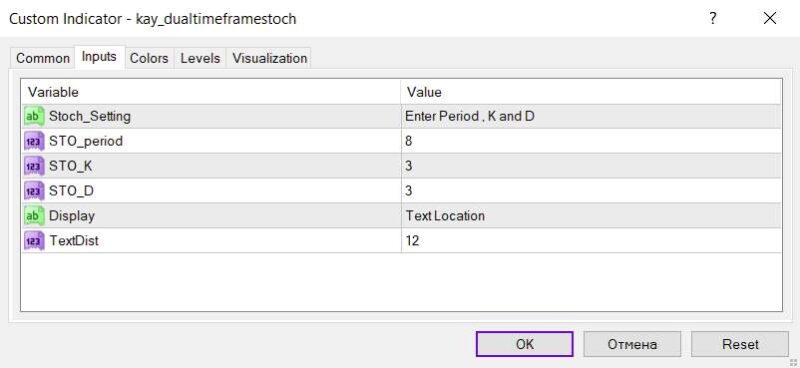This screenshot has height=368, width=800.
Task: Switch to the Common tab
Action: point(43,58)
